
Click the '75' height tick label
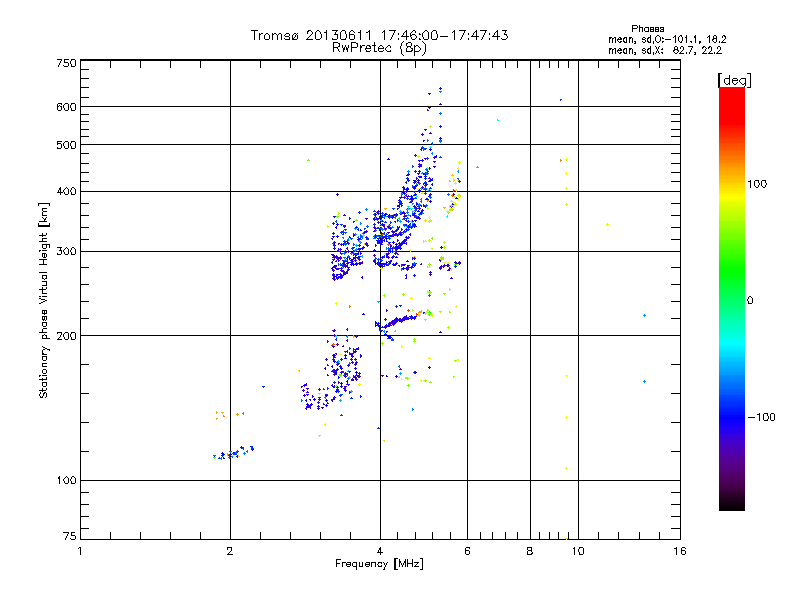tap(70, 536)
